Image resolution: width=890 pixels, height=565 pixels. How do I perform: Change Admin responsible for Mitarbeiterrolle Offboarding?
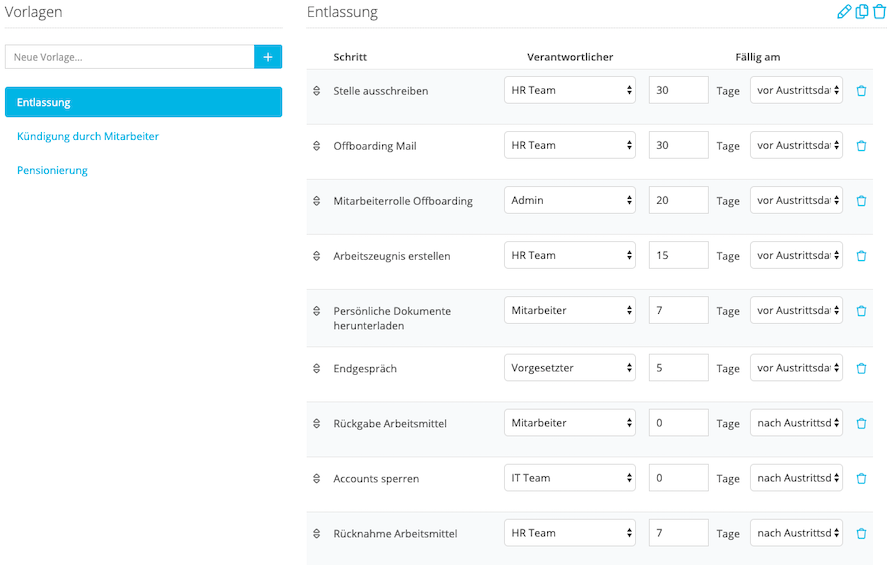(570, 200)
